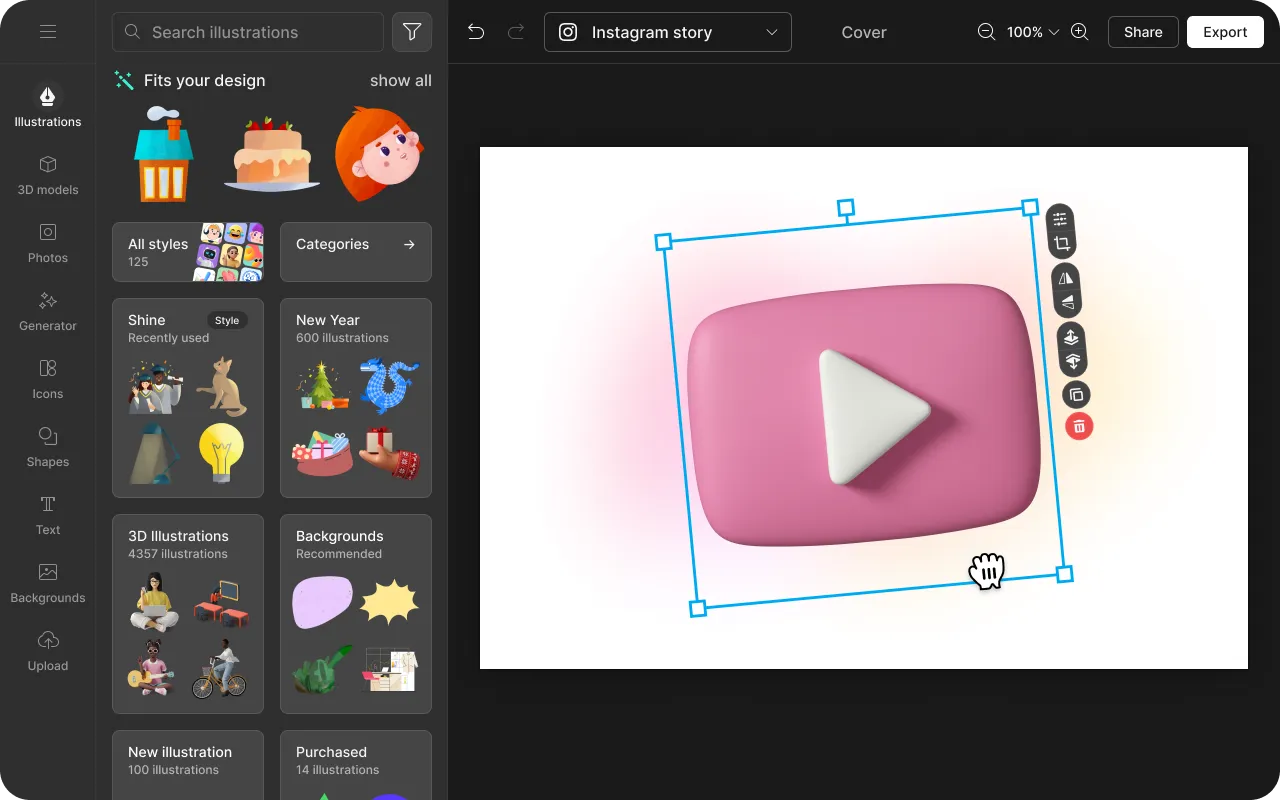
Task: Bring the selected layer forward
Action: tap(1071, 337)
